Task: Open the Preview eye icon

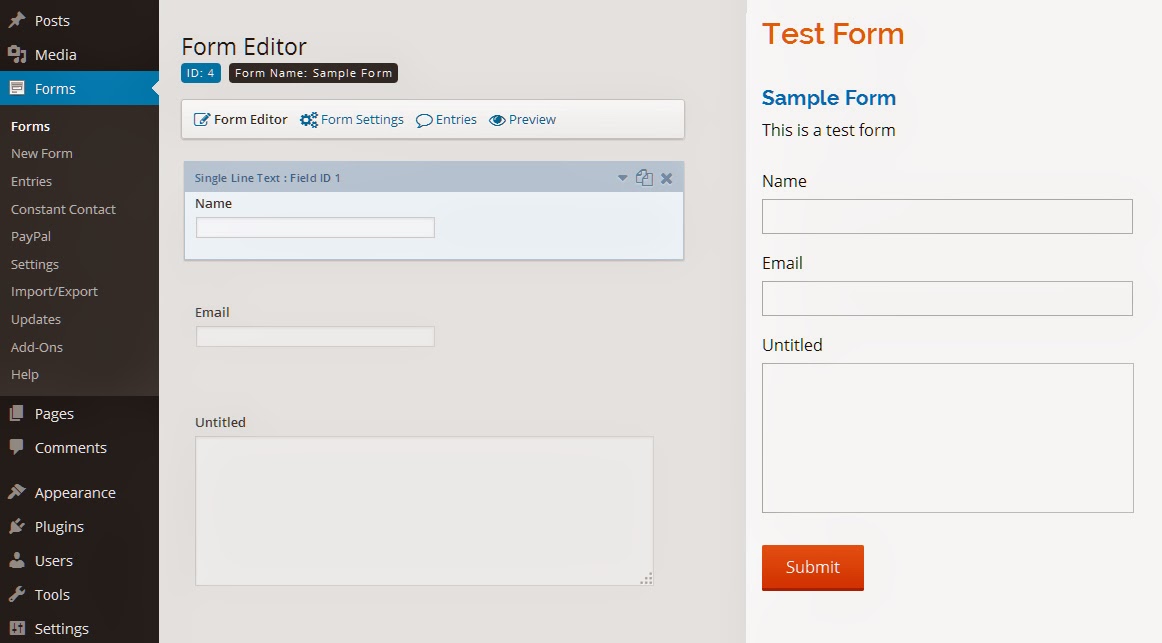Action: (497, 119)
